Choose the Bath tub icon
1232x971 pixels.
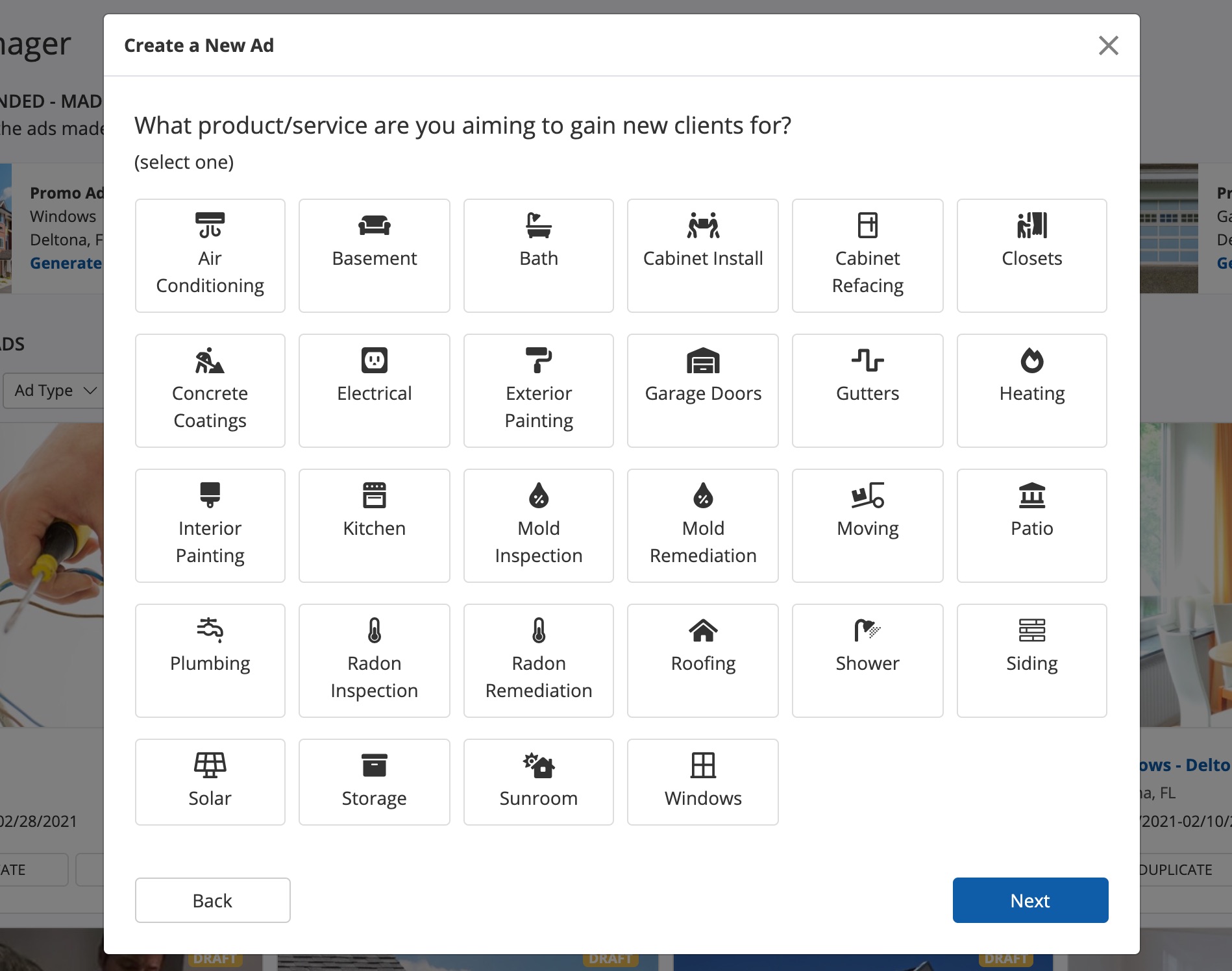click(538, 225)
